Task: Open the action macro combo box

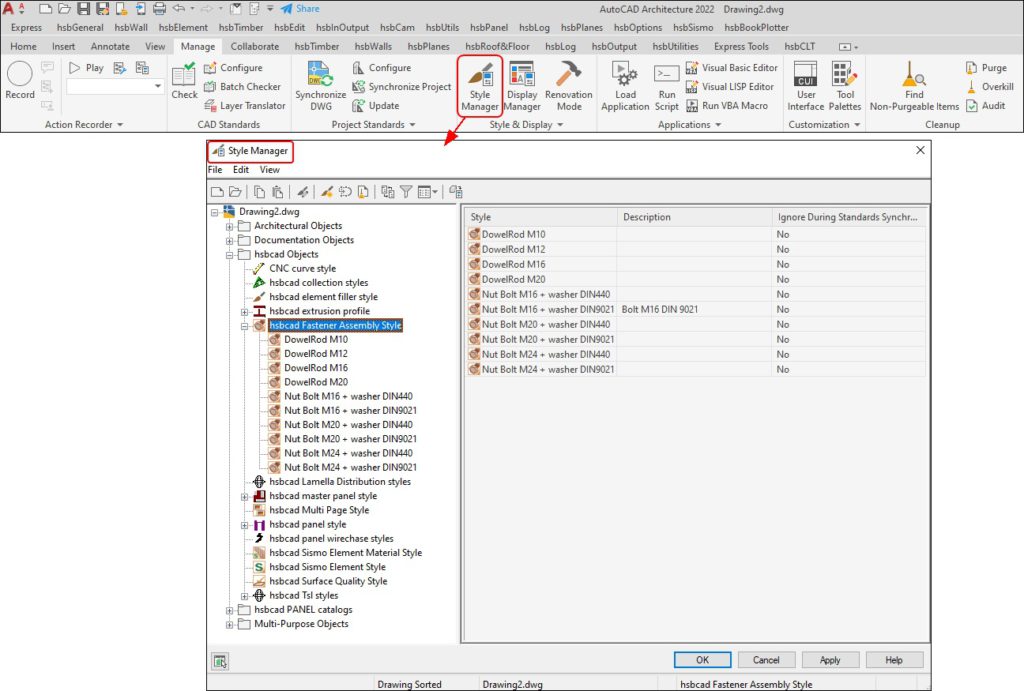Action: (x=115, y=86)
